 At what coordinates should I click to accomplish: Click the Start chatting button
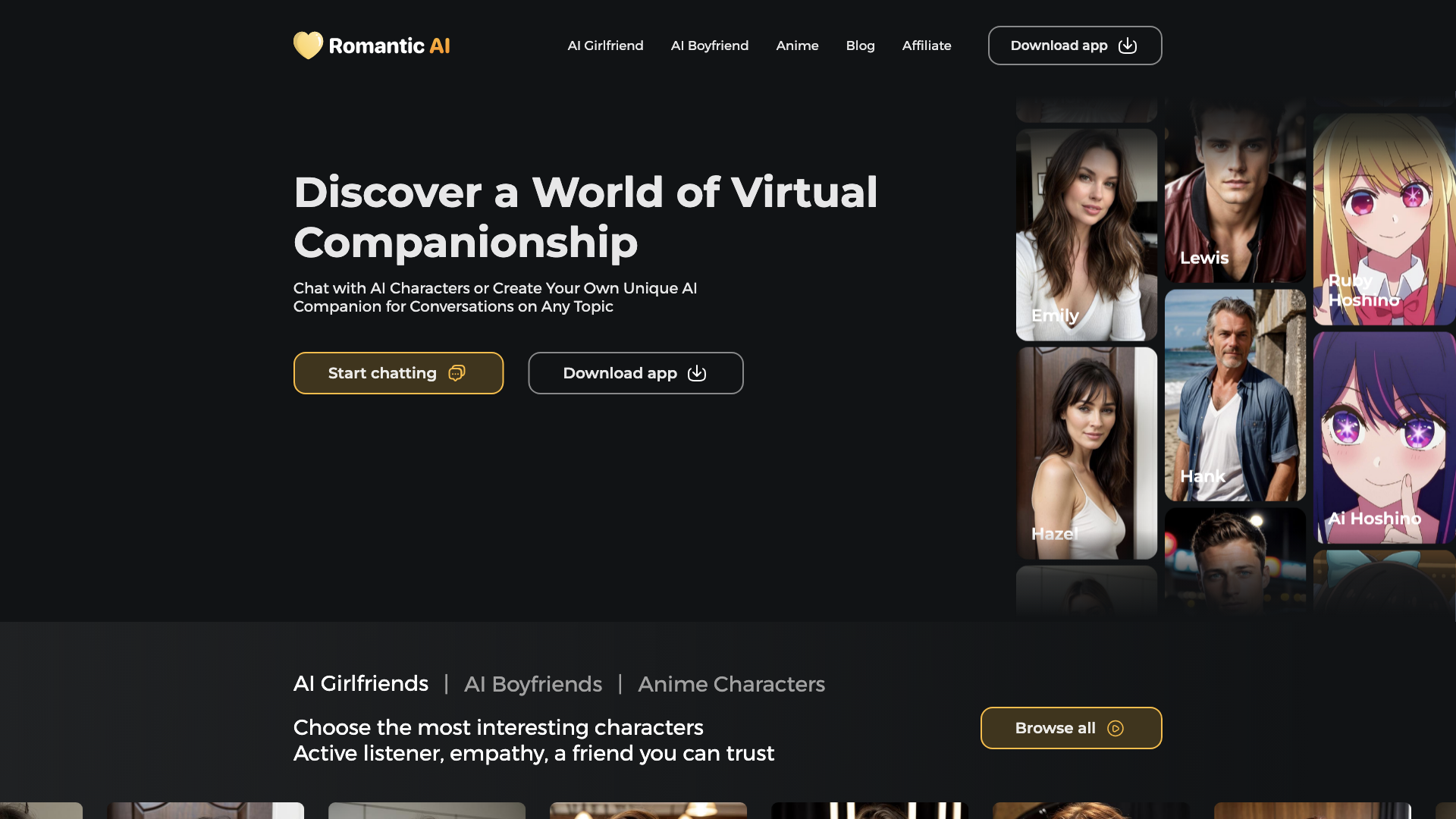(x=398, y=373)
